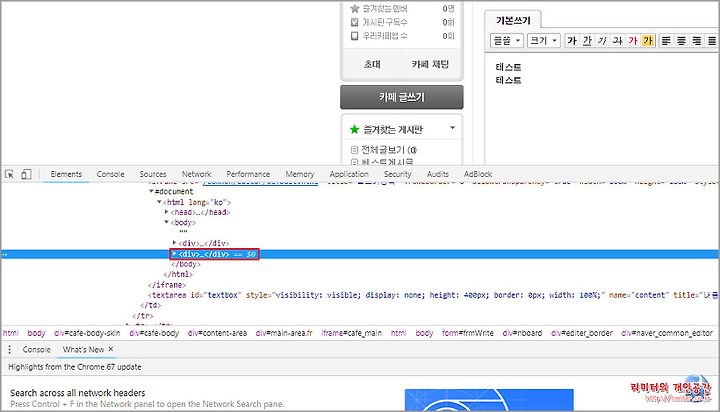Open the Audits tab
Viewport: 720px width, 412px height.
[x=438, y=174]
